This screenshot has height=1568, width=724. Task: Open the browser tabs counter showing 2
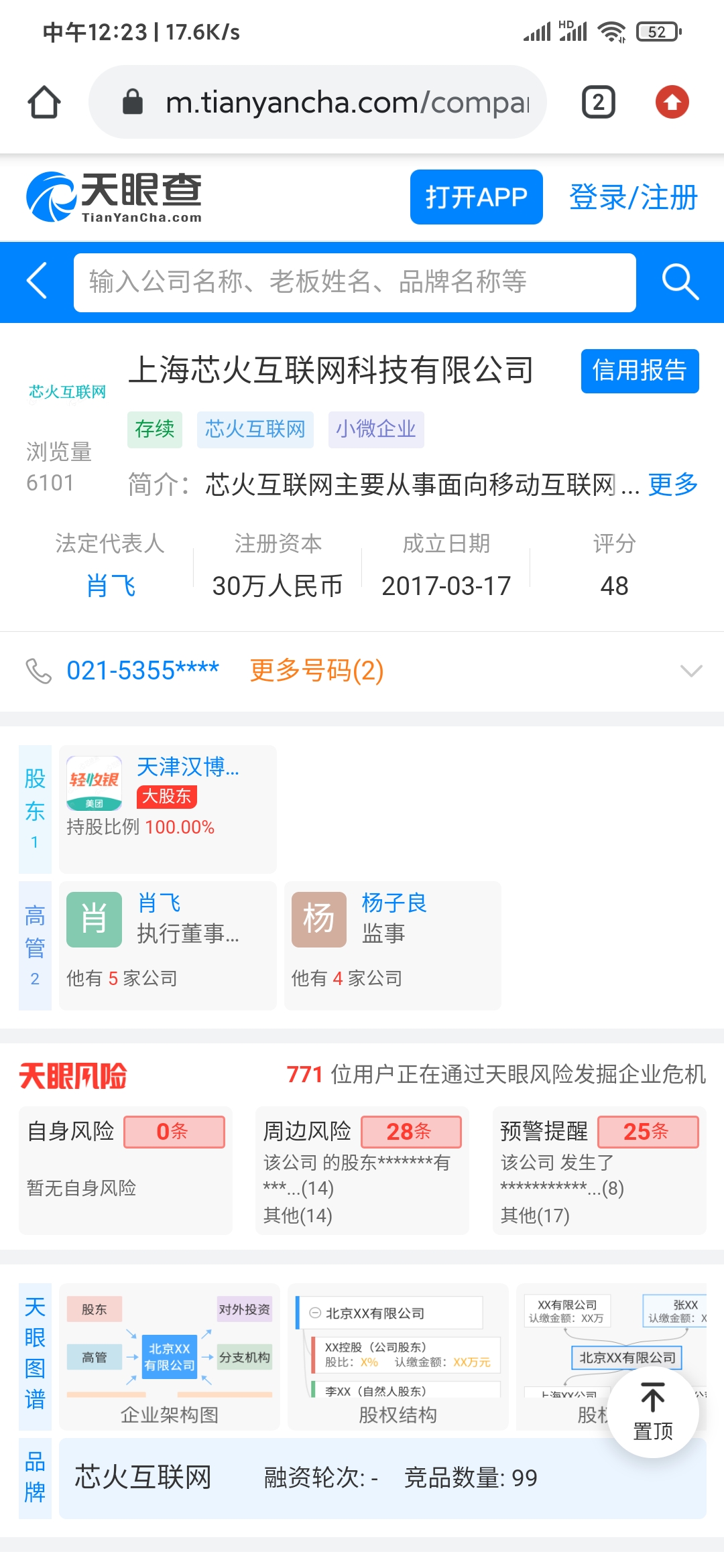pyautogui.click(x=599, y=102)
